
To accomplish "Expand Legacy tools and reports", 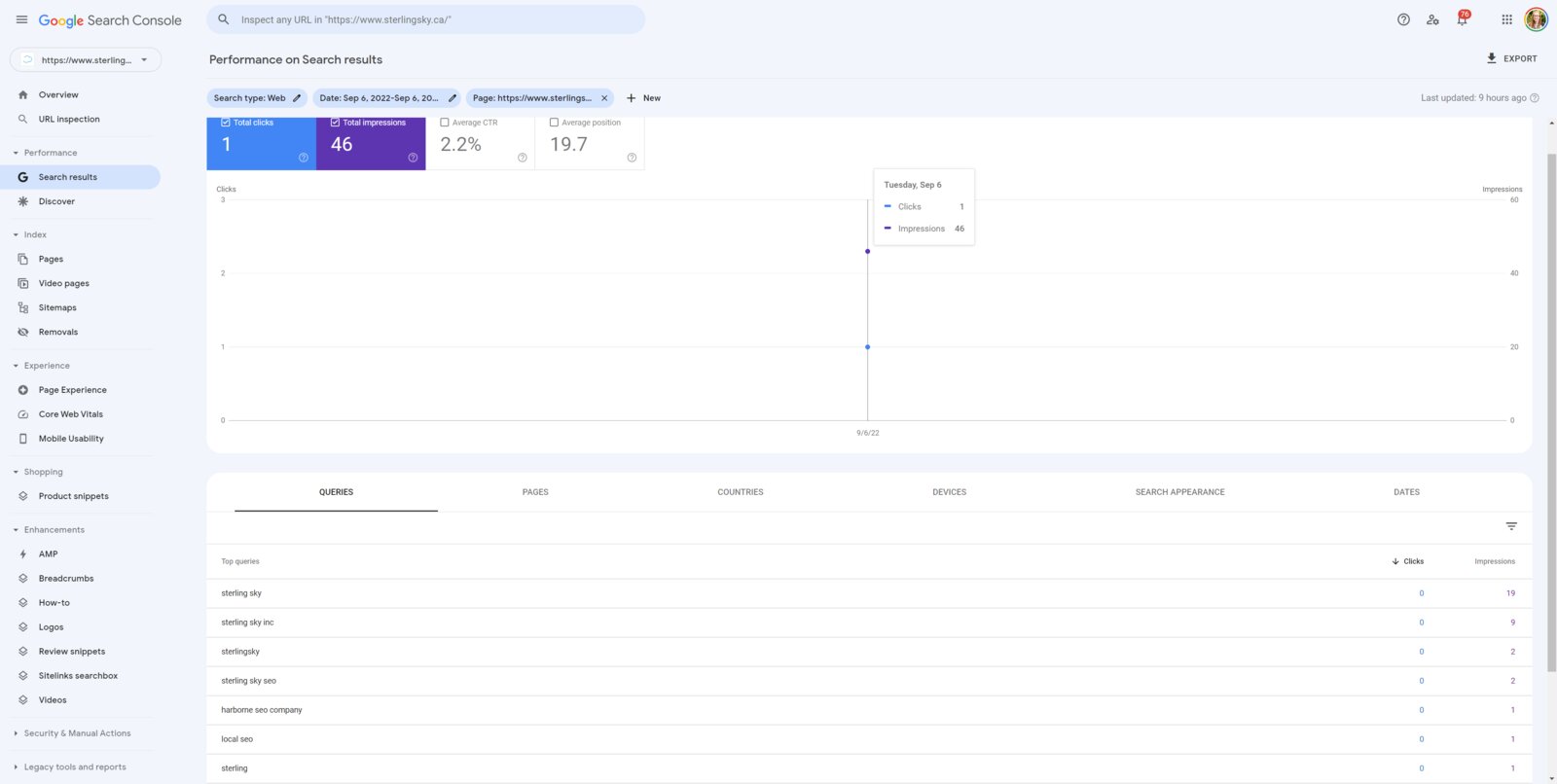I will click(70, 767).
